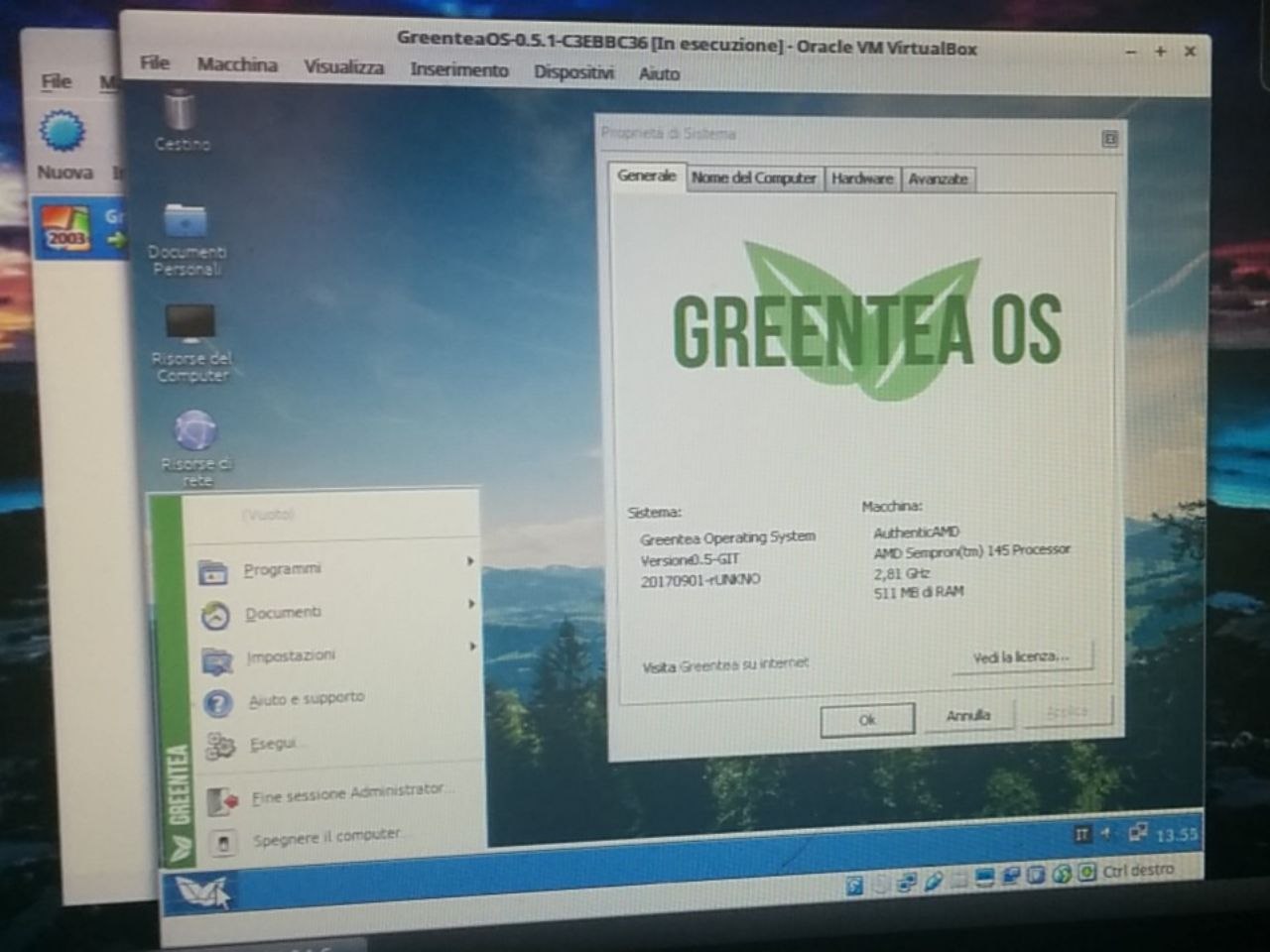This screenshot has height=952, width=1270.
Task: Open the volume tray icon in guest taskbar
Action: tap(1107, 834)
